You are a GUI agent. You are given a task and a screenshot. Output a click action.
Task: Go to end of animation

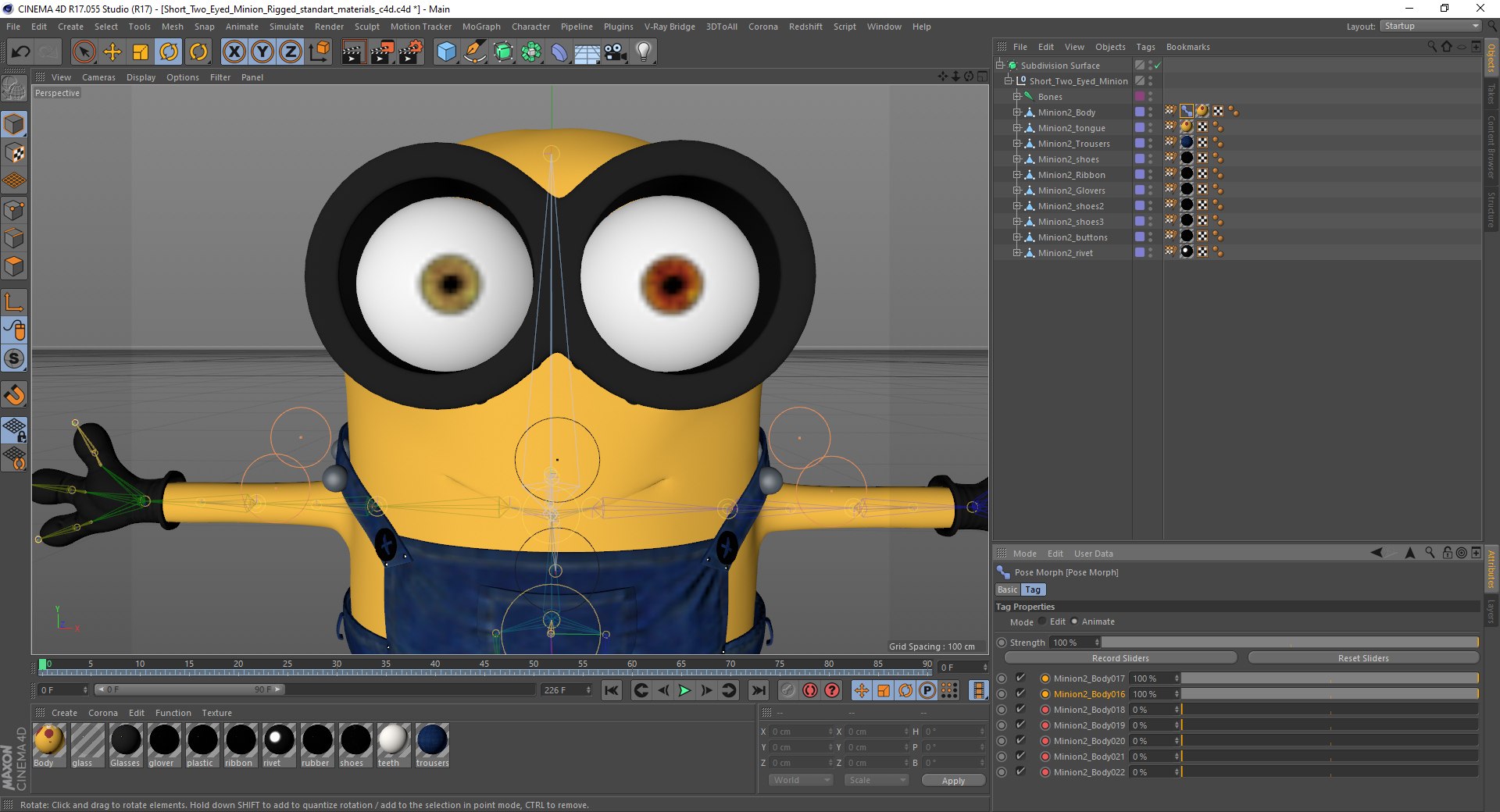[758, 690]
